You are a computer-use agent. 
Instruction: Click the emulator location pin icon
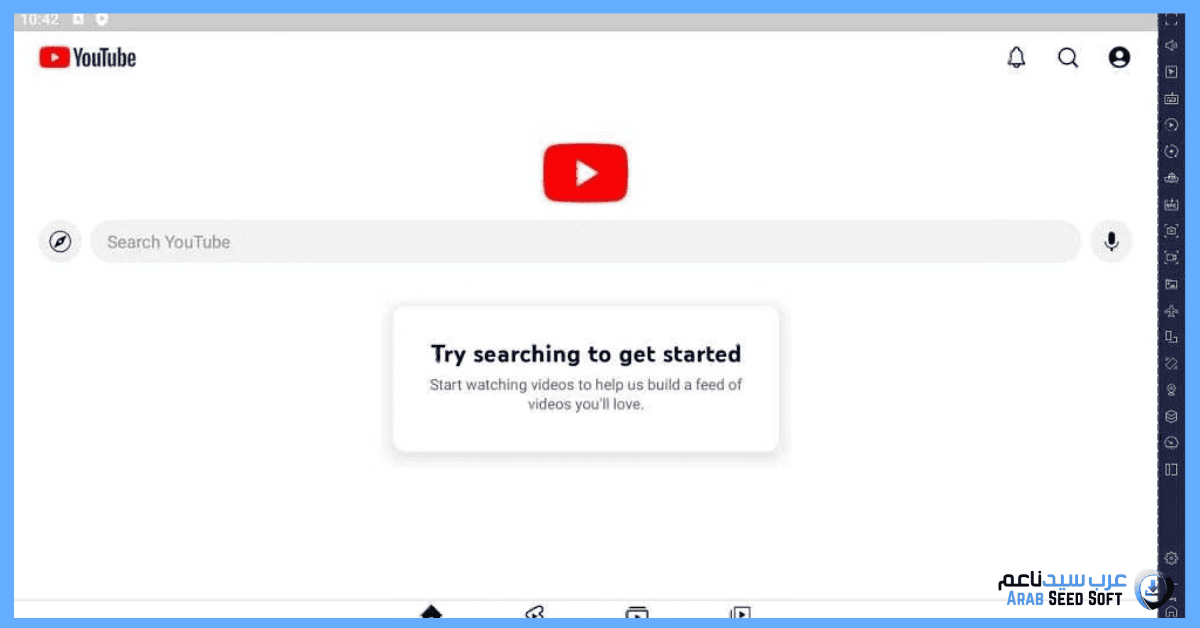(x=1171, y=390)
